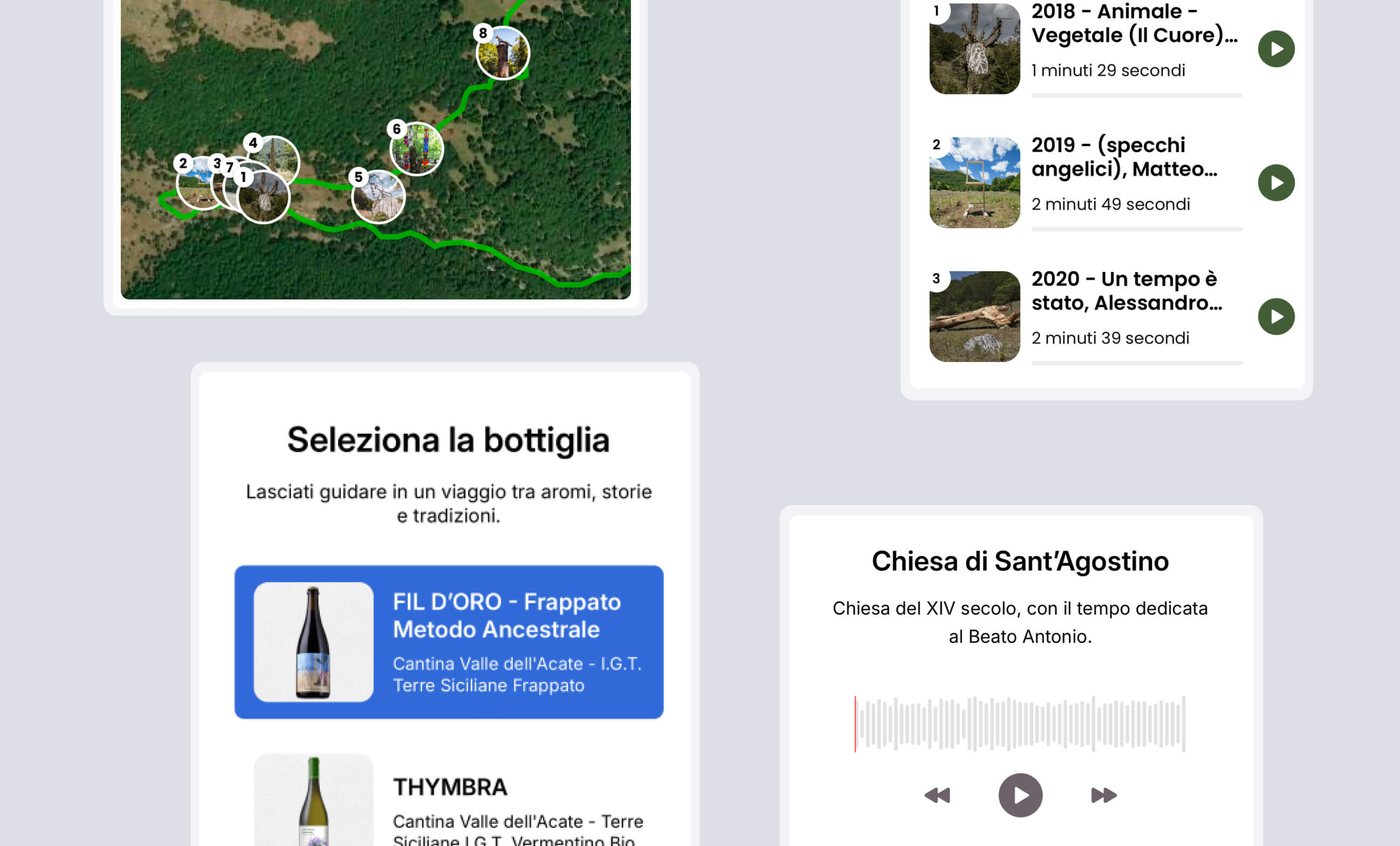Open map marker number 8
This screenshot has width=1400, height=846.
point(502,52)
